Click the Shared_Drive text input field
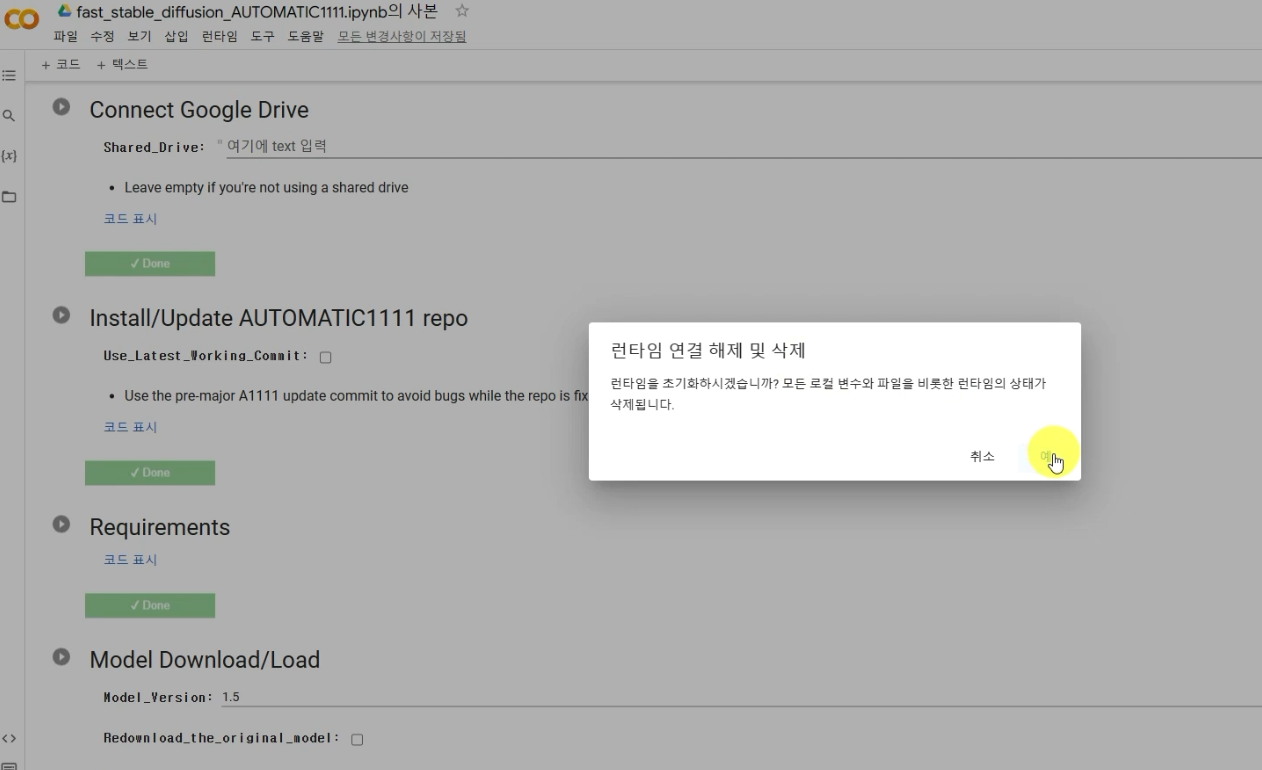The height and width of the screenshot is (770, 1262). point(743,146)
